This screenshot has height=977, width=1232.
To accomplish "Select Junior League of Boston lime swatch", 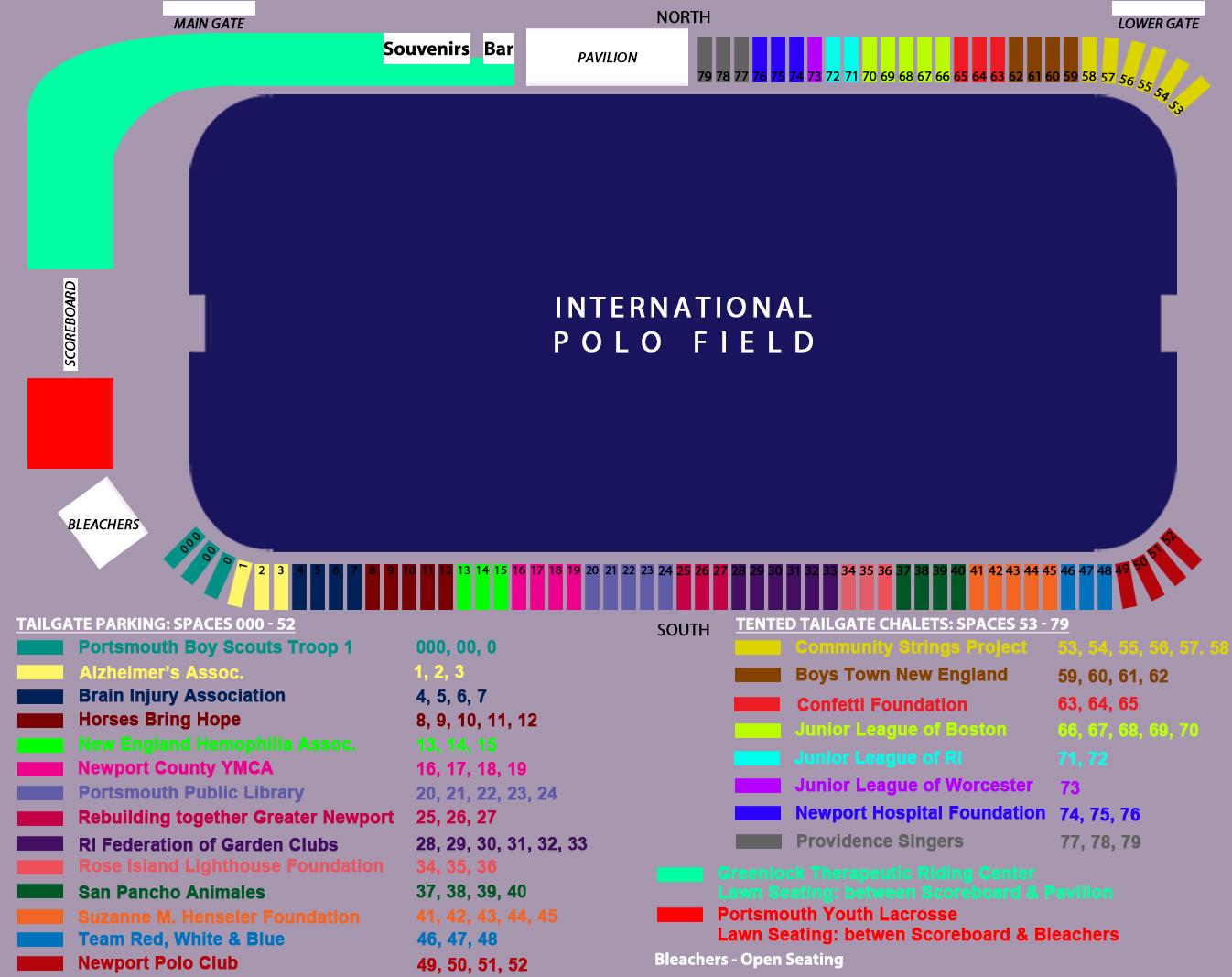I will (758, 731).
